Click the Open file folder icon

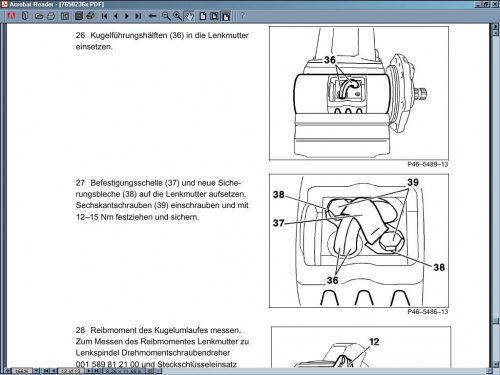(39, 16)
